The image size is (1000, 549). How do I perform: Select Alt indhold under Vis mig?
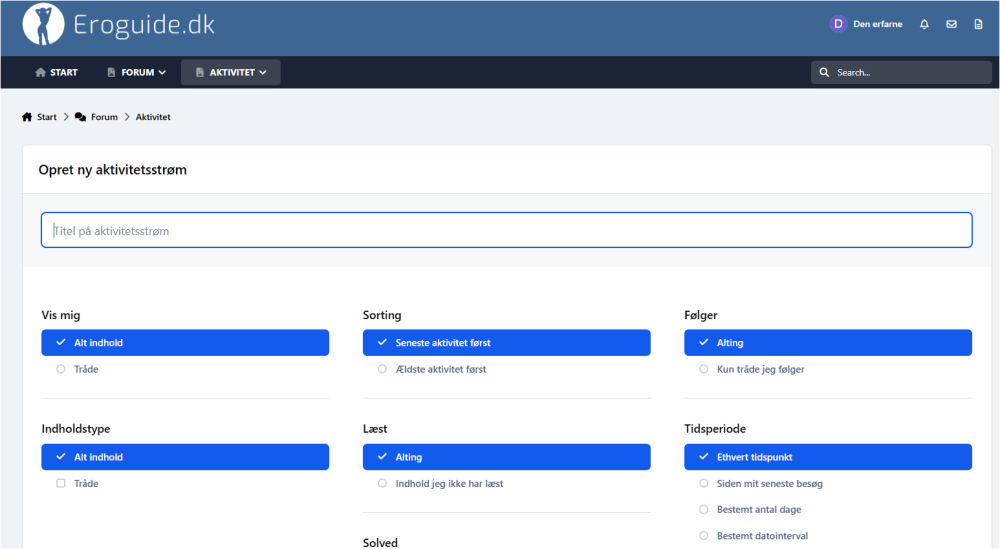185,342
